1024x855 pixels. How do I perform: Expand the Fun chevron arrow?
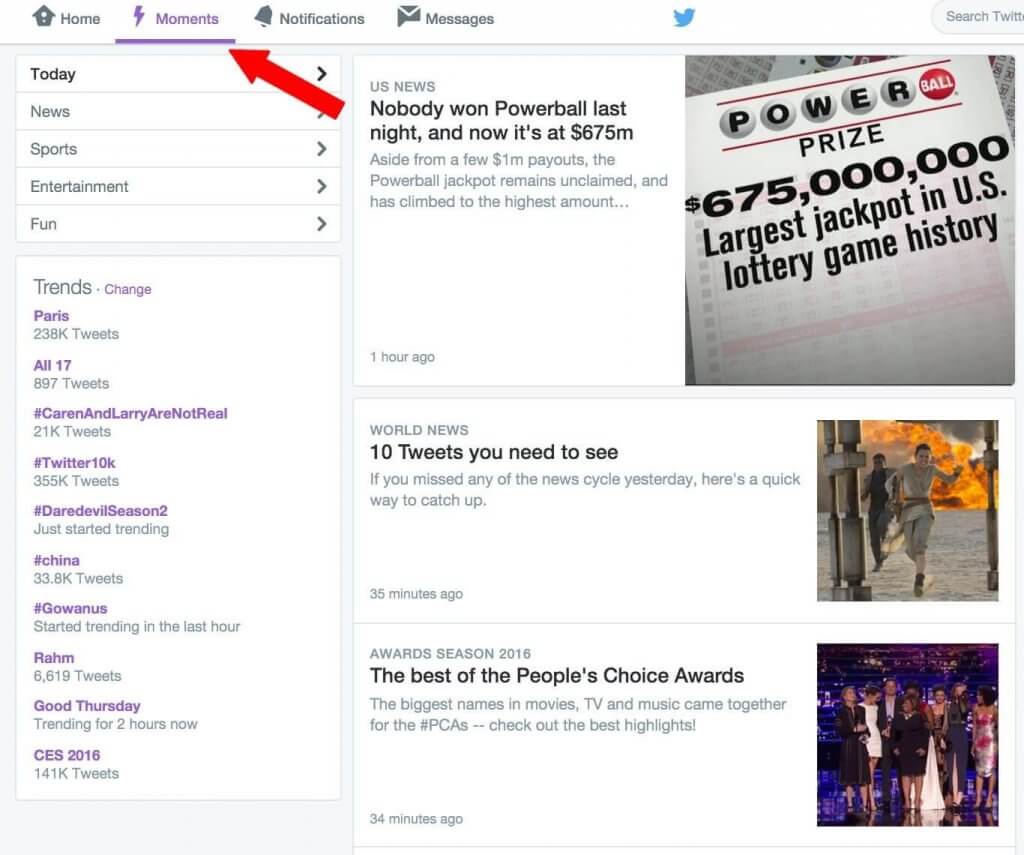pos(321,224)
